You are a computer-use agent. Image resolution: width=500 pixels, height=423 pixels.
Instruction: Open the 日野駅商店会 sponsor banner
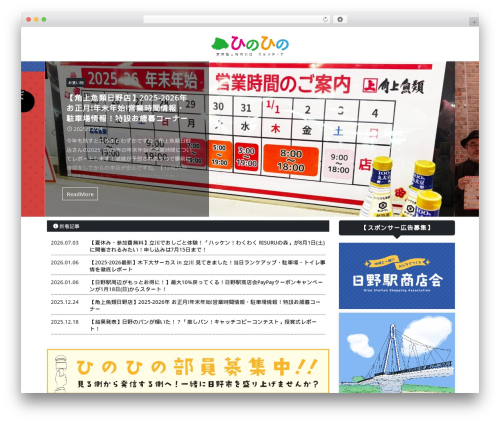[397, 276]
